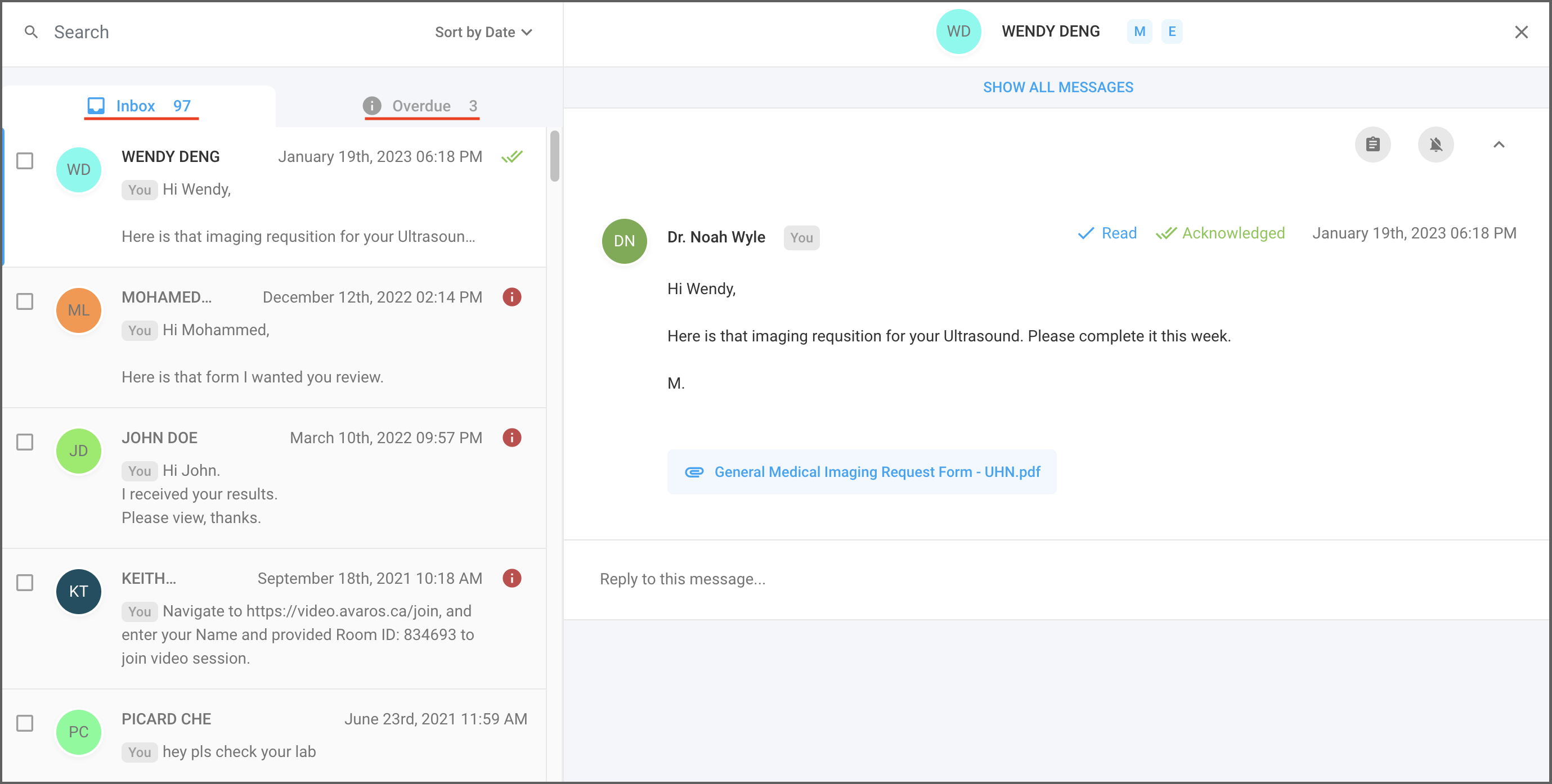Click the December 12th, 2022 02:14 PM timestamp

373,298
